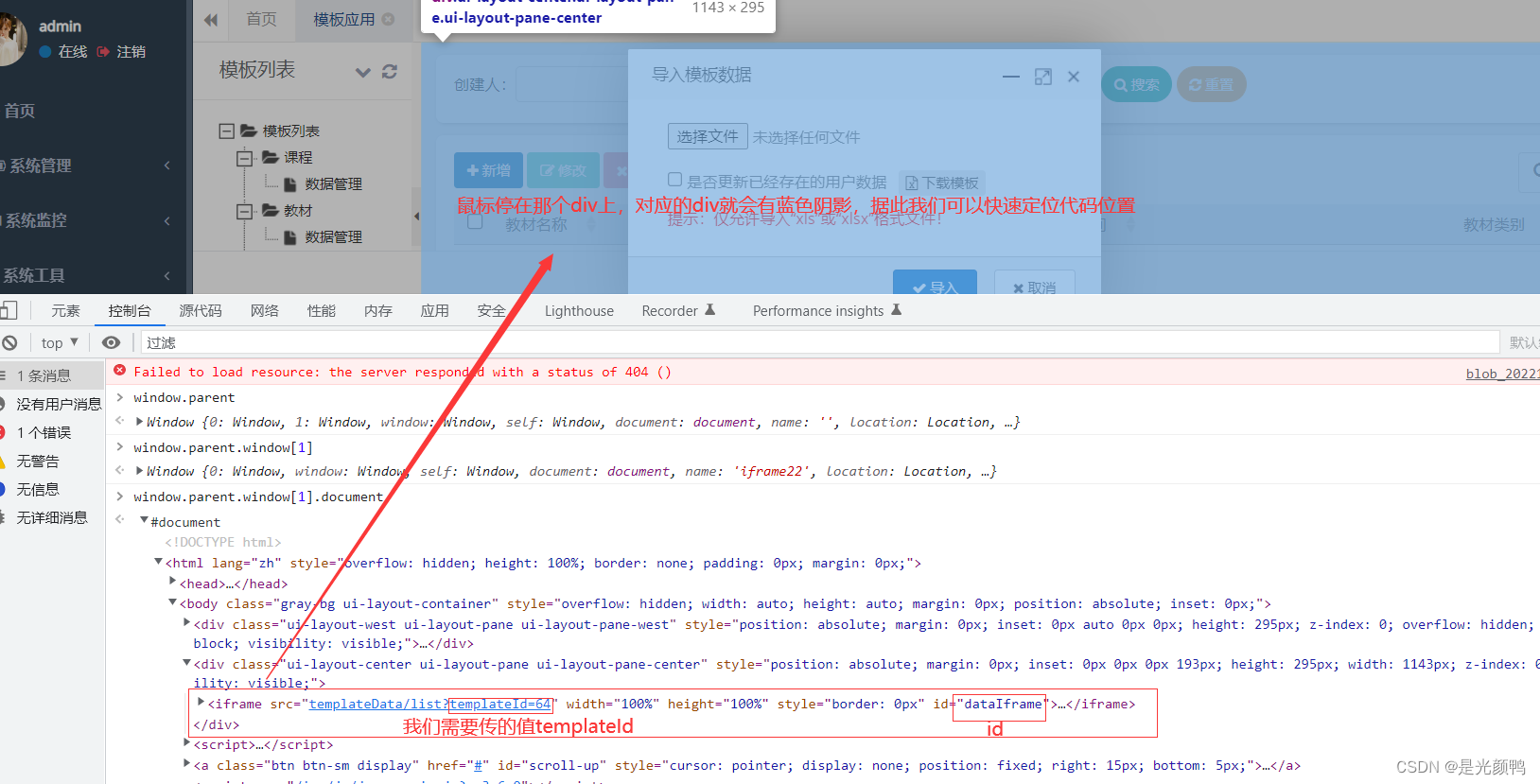
Task: Open the templateData/list iframe src link
Action: 430,704
